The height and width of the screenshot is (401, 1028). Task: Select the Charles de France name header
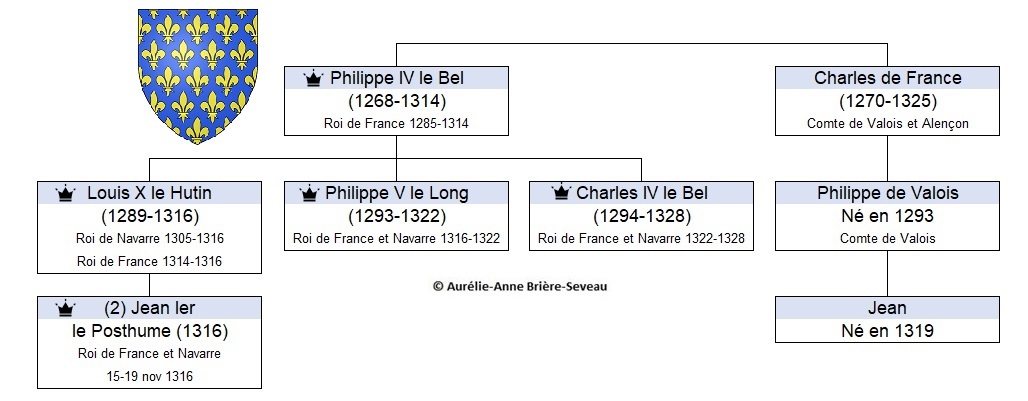[887, 78]
